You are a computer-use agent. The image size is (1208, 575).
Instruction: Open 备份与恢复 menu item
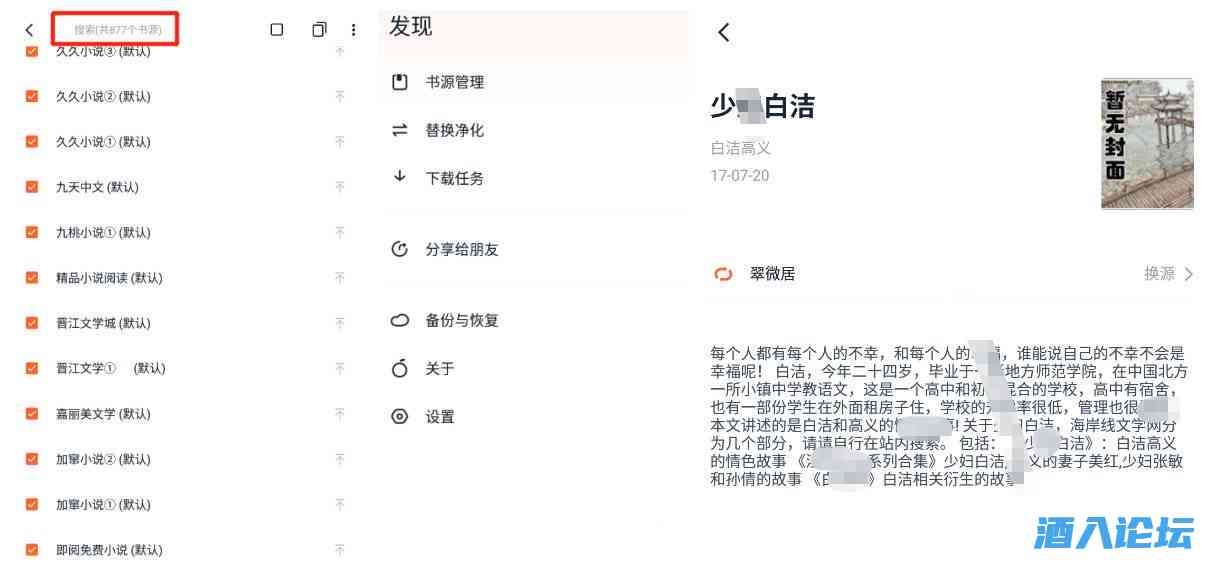click(x=461, y=321)
